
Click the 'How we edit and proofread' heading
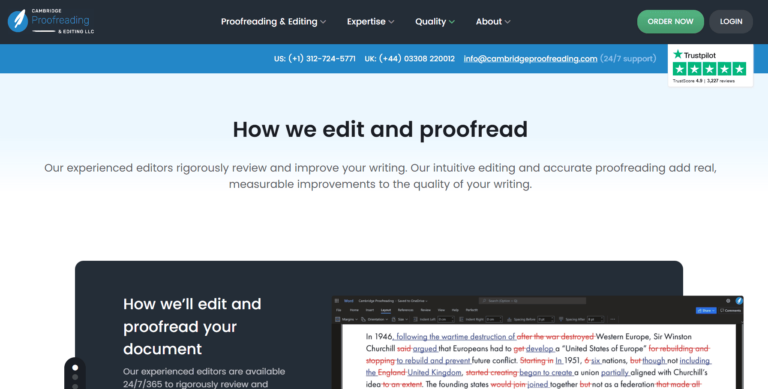click(x=380, y=129)
